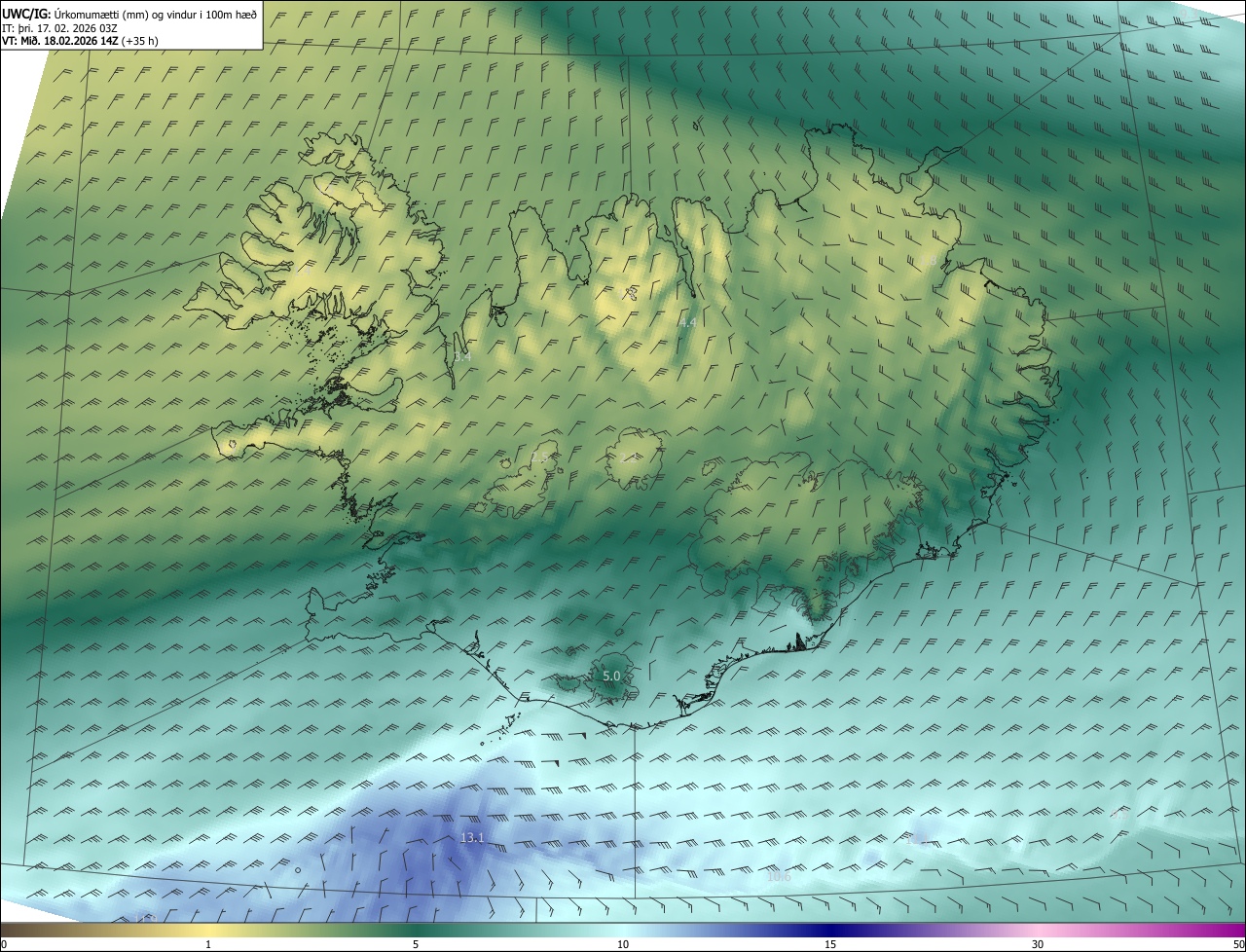Click the "2.2" value label on the glacier
This screenshot has height=952, width=1246.
(630, 456)
